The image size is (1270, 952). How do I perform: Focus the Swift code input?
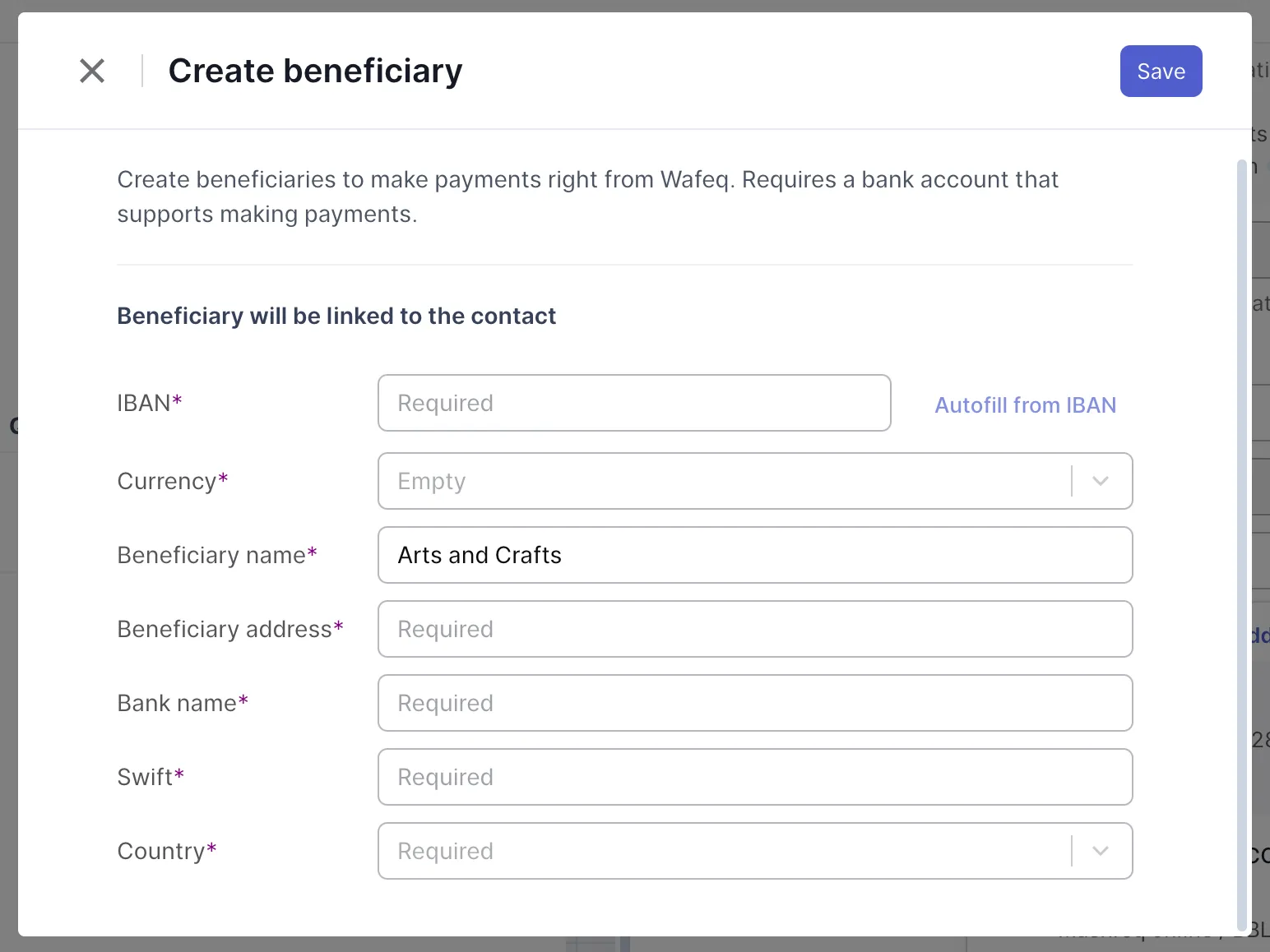pyautogui.click(x=754, y=777)
